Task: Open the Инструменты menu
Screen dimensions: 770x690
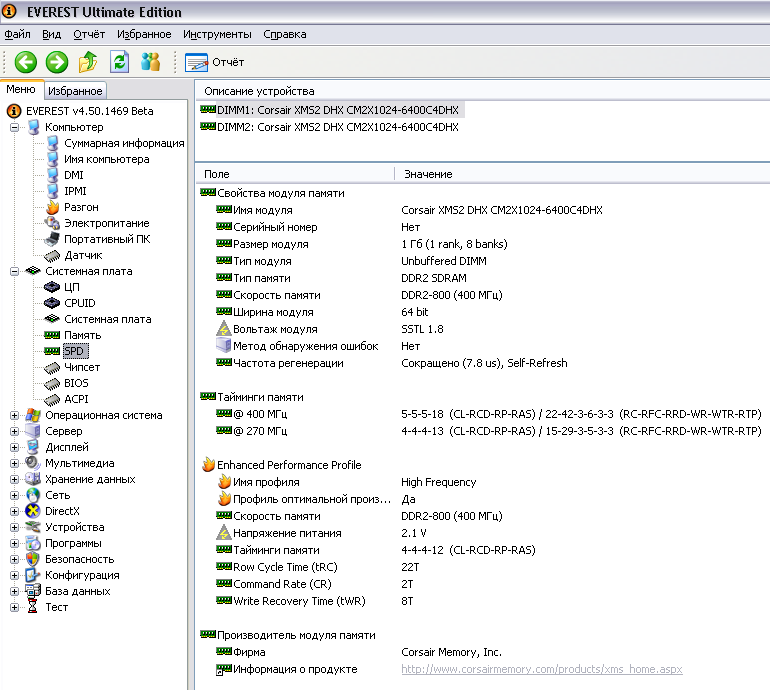Action: tap(217, 34)
